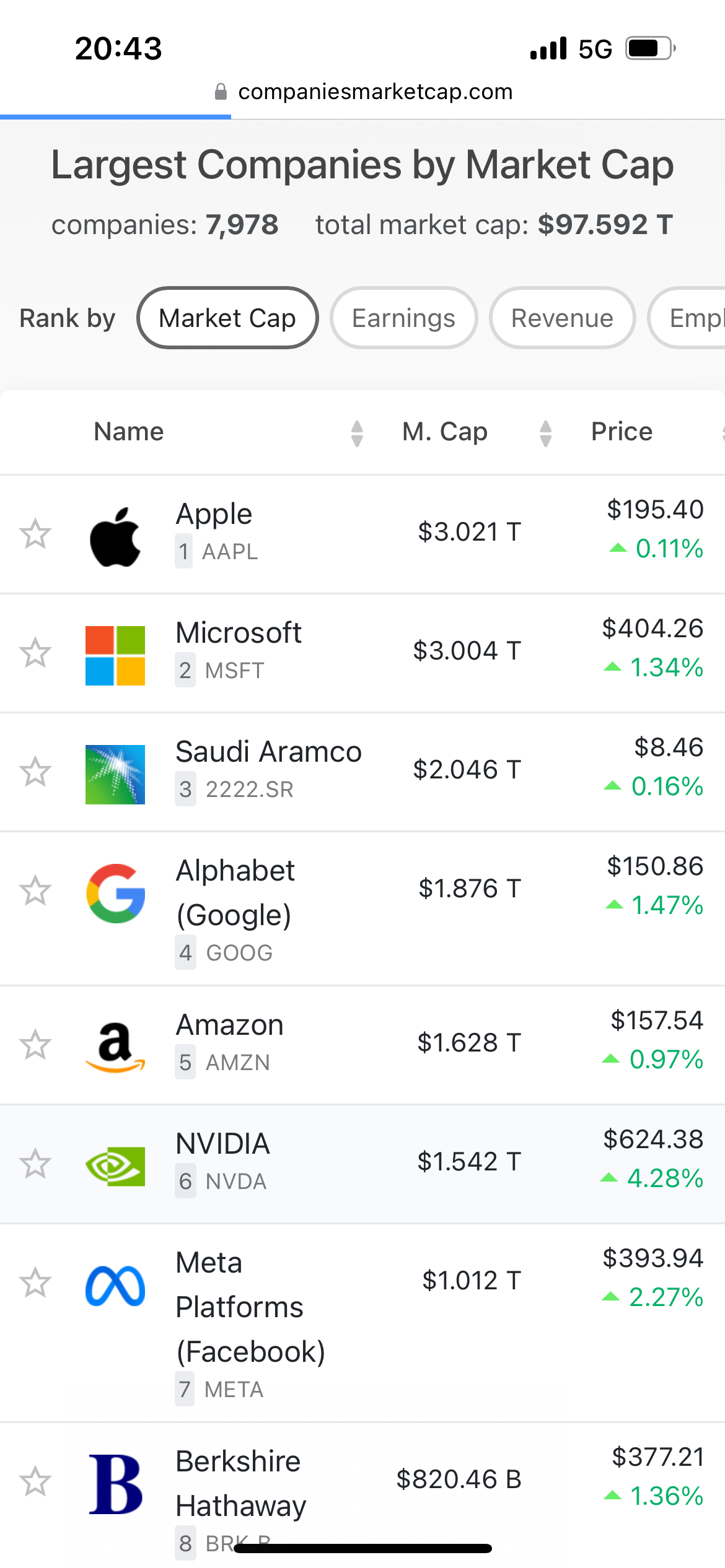Toggle the star next to Microsoft
Screen dimensions: 725x1568
pyautogui.click(x=35, y=653)
